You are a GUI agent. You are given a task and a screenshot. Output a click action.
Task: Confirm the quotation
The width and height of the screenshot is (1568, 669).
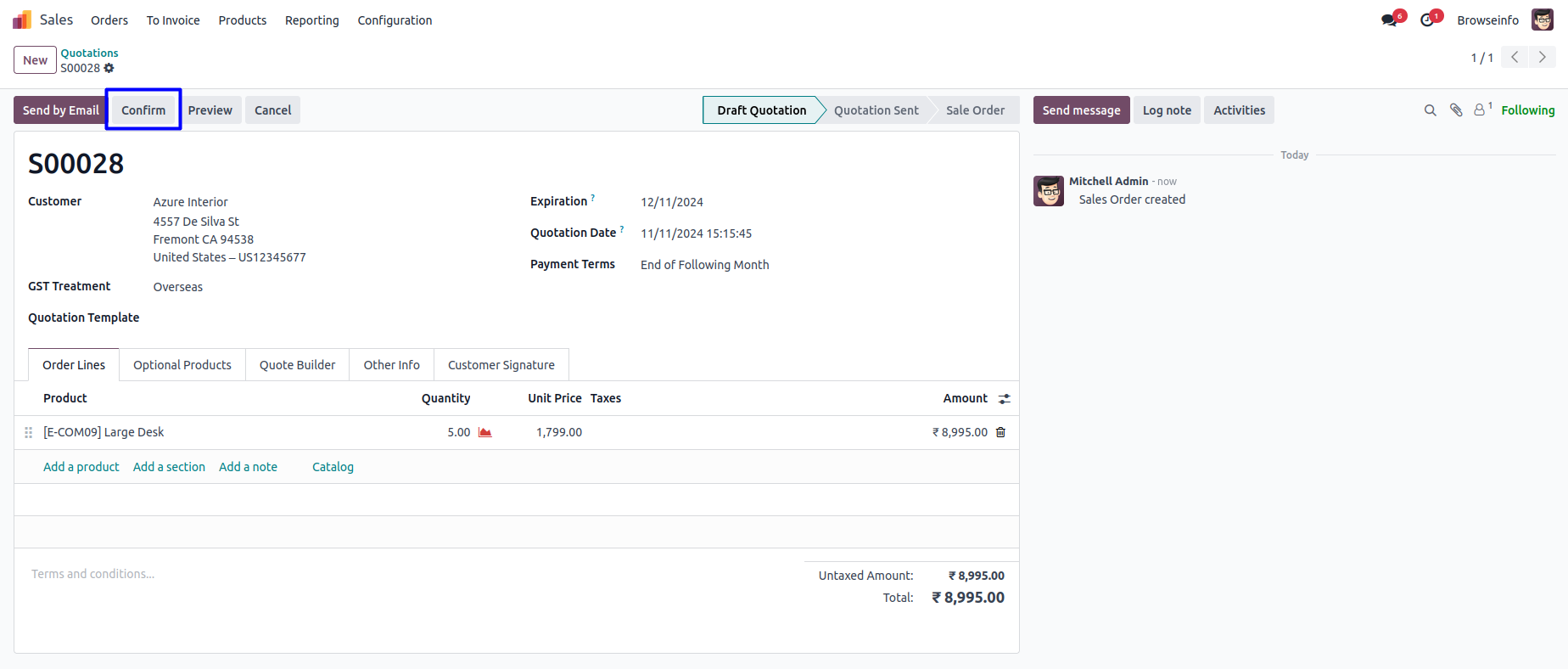(x=143, y=110)
